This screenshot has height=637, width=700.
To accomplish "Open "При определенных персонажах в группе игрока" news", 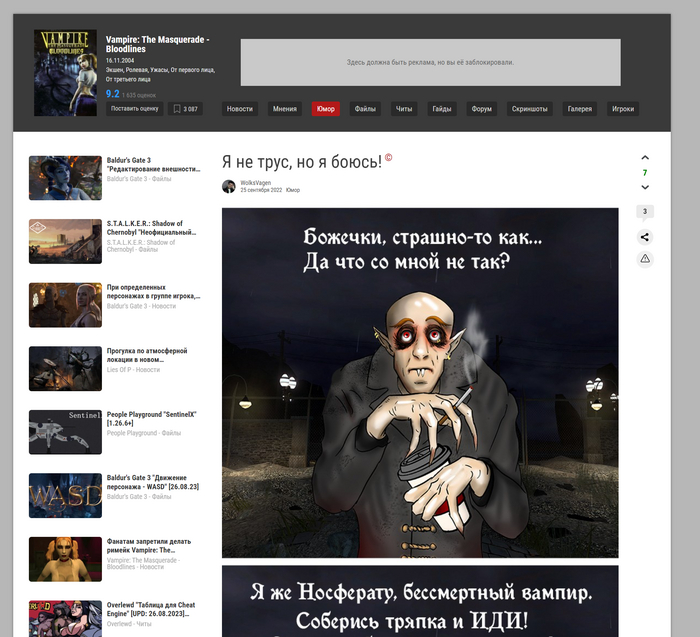I will (153, 291).
